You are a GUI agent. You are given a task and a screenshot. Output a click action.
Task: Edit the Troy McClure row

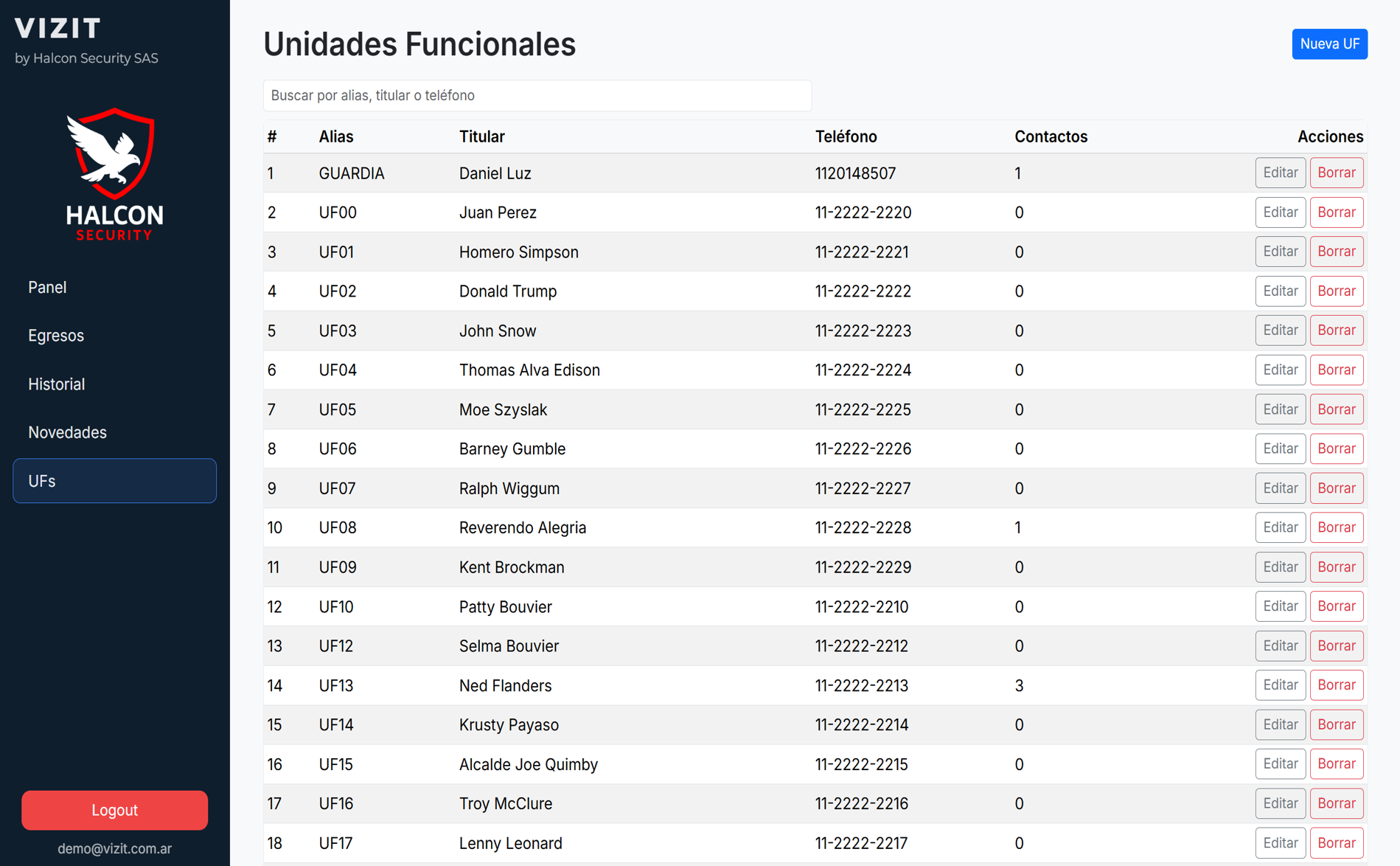(x=1280, y=803)
